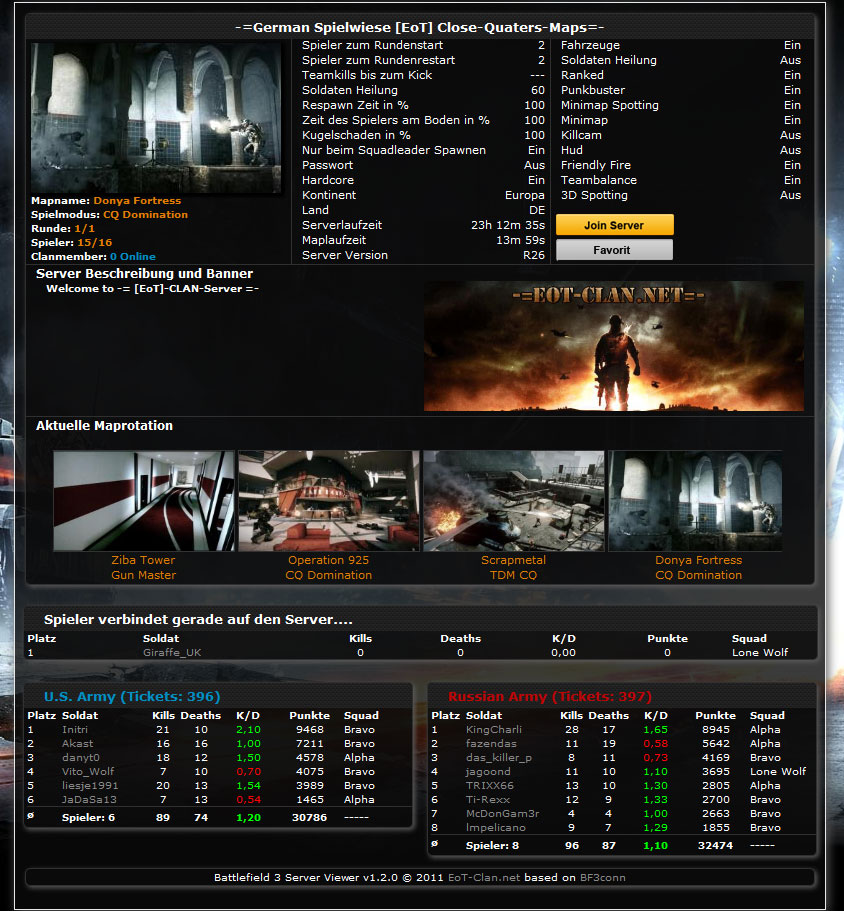Click player TRIXX66 row name
The width and height of the screenshot is (844, 911).
(490, 786)
